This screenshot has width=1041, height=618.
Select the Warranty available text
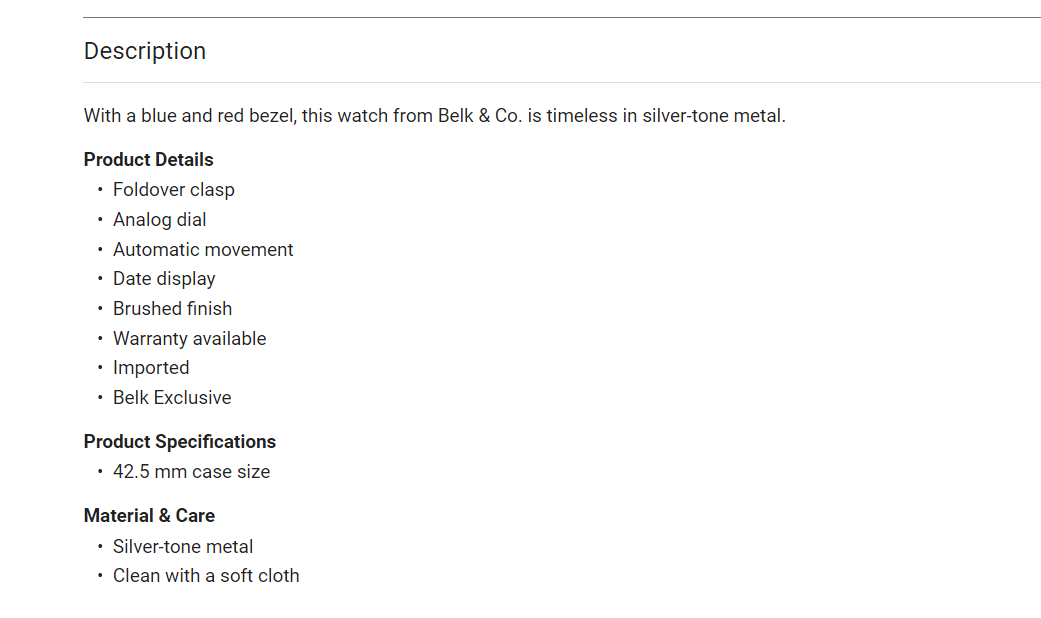189,339
